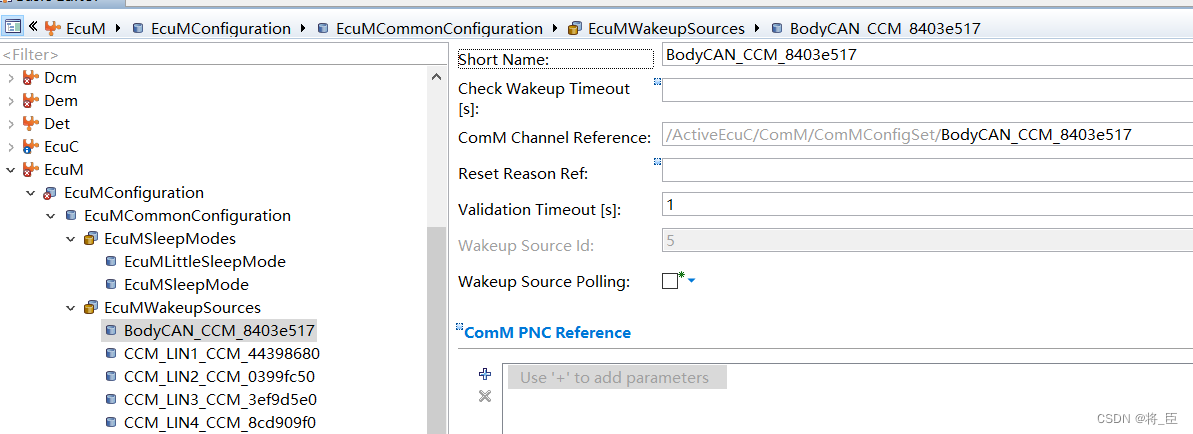Viewport: 1193px width, 434px height.
Task: Click the Validation Timeout input field
Action: [x=925, y=205]
